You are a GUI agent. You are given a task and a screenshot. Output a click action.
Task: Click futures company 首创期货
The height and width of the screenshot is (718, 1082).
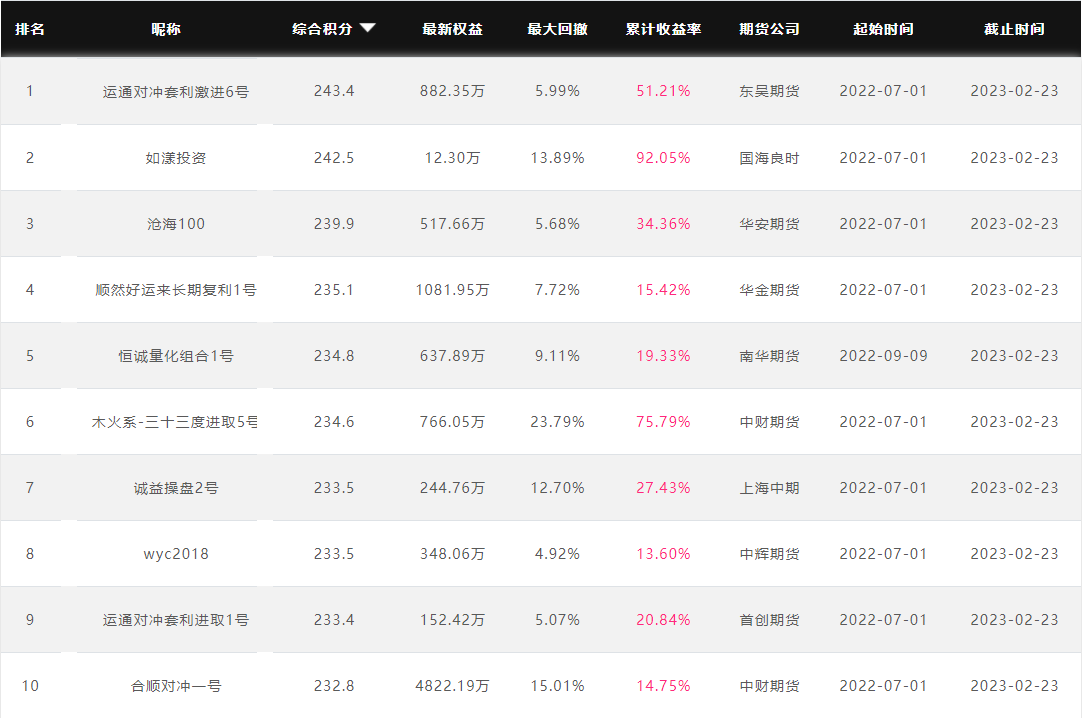point(769,620)
